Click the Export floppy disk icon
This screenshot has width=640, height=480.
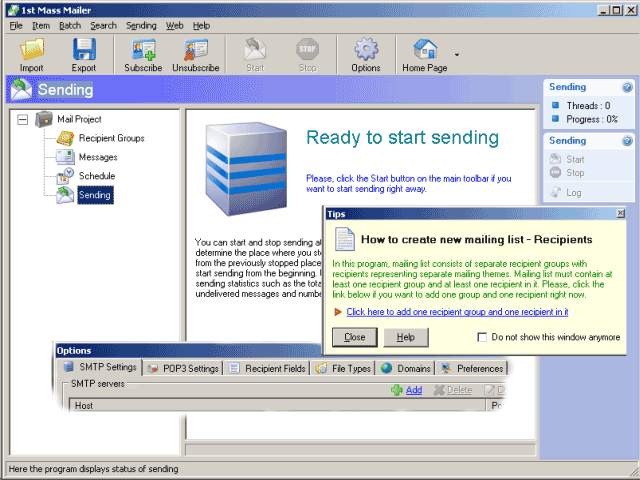pos(84,54)
